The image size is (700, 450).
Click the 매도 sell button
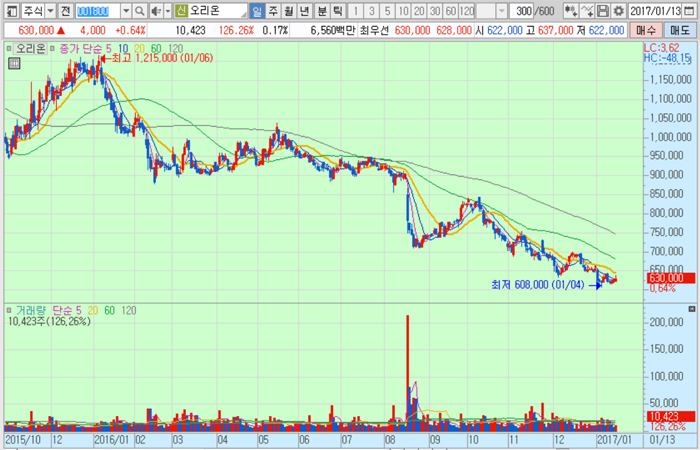(681, 30)
